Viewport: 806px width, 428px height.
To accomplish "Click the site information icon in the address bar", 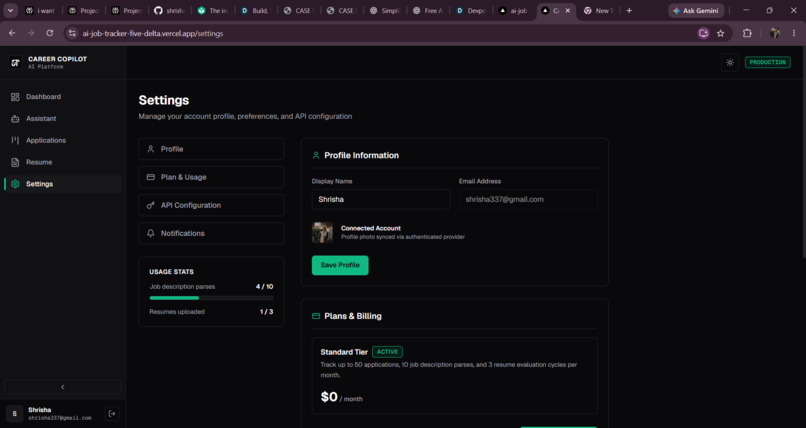I will pos(72,33).
